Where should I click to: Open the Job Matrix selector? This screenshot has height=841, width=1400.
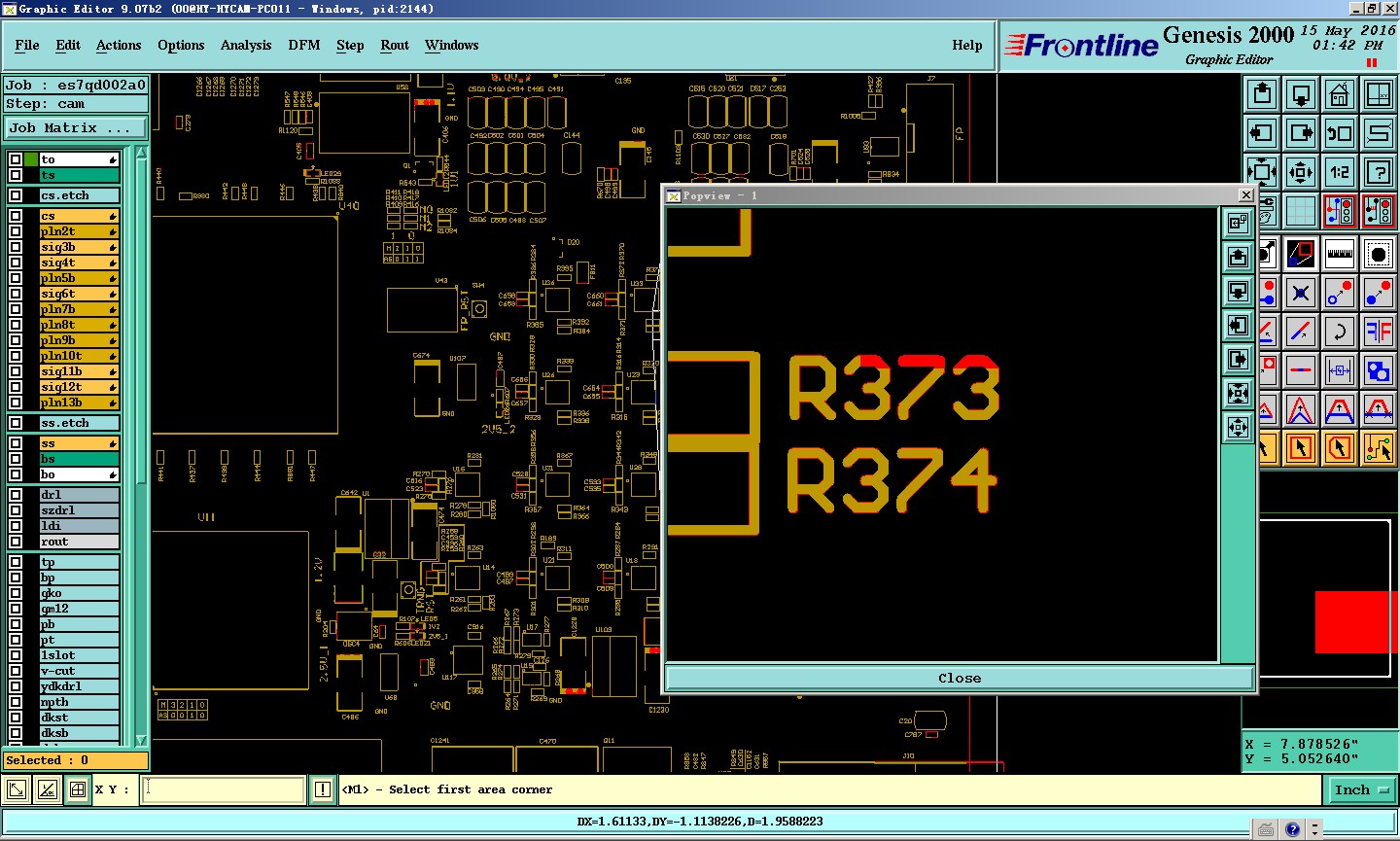coord(77,127)
